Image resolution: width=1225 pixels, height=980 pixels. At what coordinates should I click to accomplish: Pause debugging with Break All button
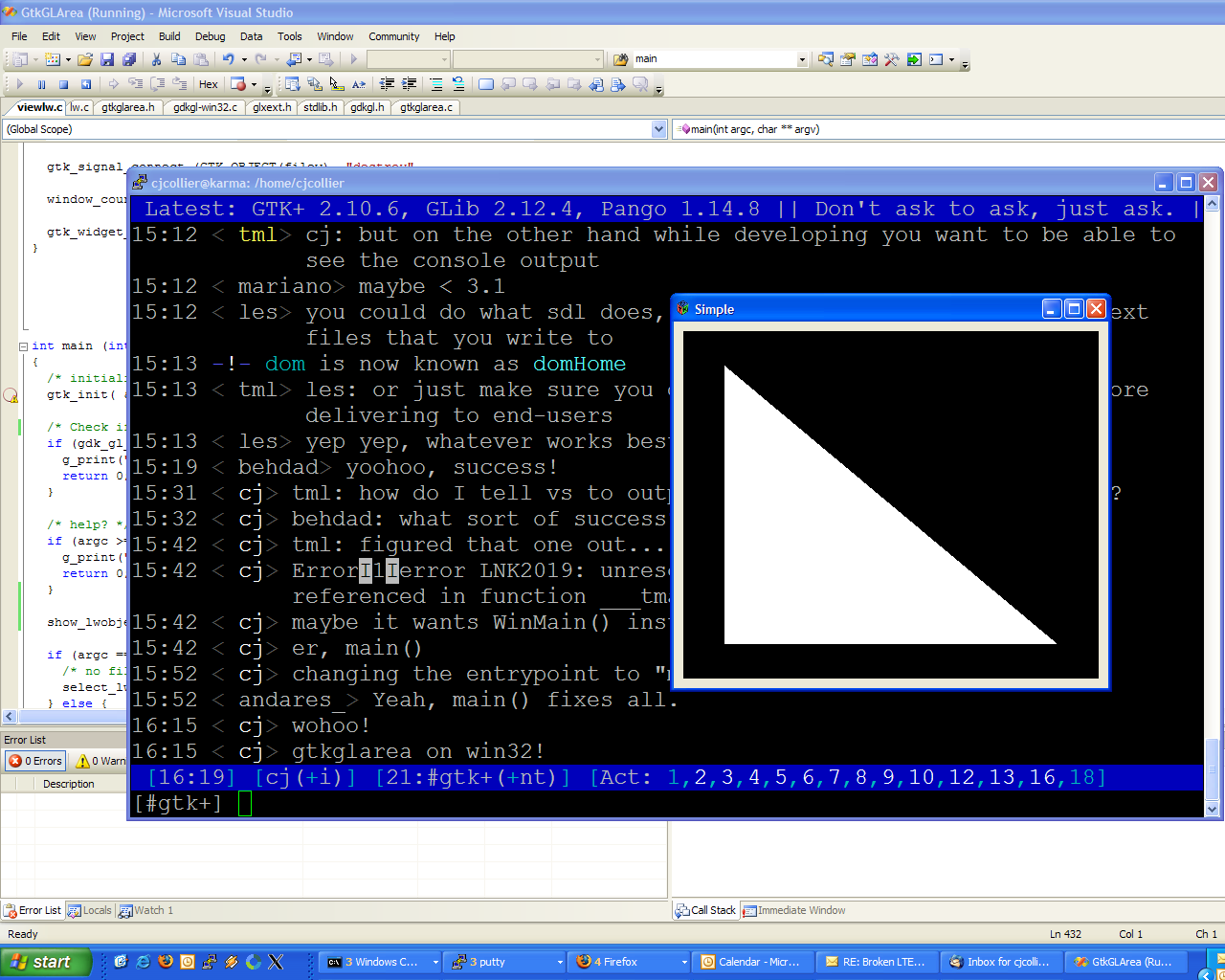(41, 84)
